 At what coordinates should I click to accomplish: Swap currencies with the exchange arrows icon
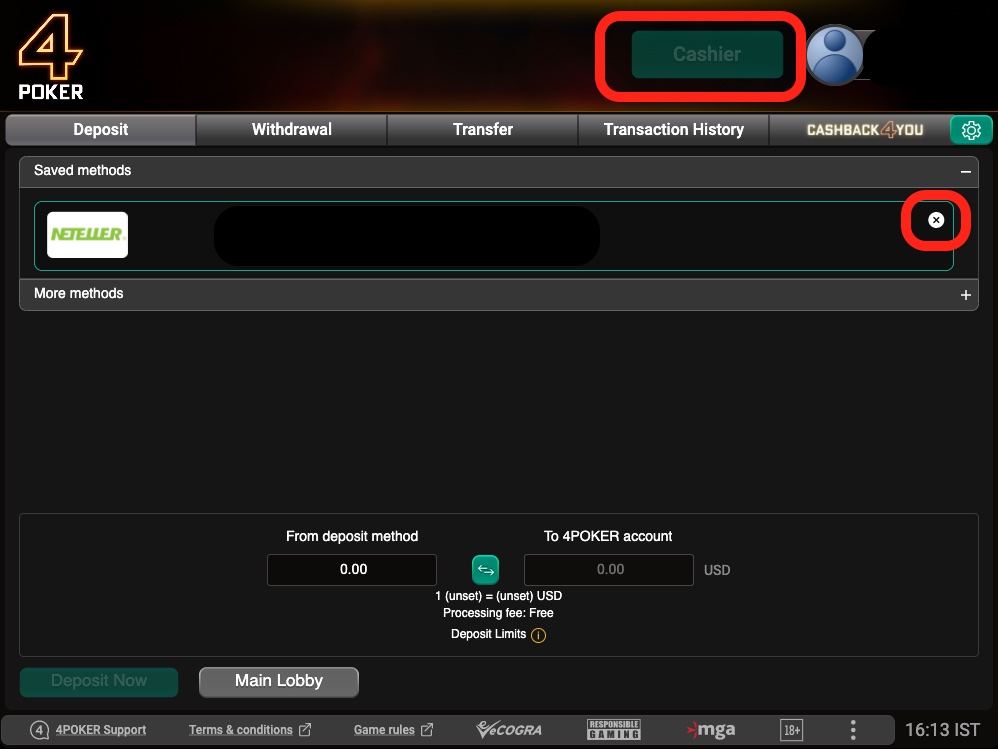(485, 570)
